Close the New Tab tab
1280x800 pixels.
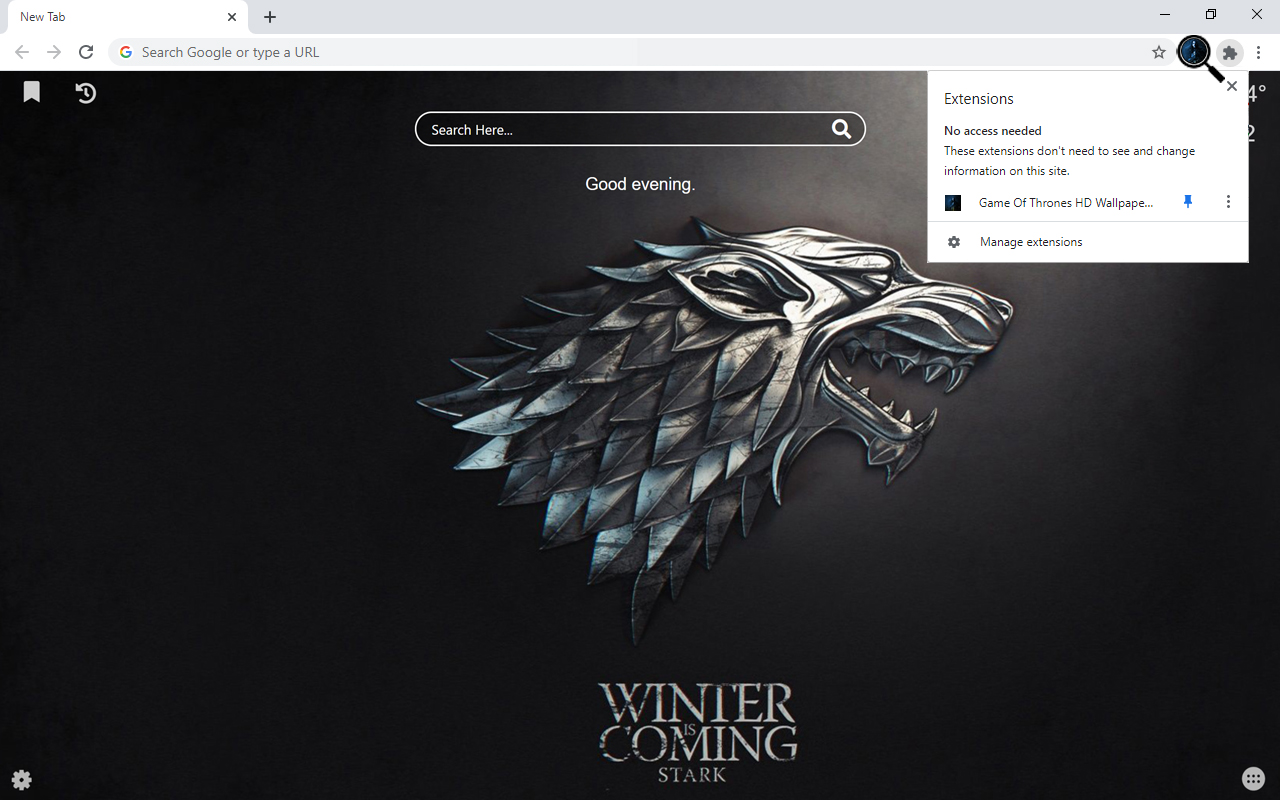[x=232, y=17]
